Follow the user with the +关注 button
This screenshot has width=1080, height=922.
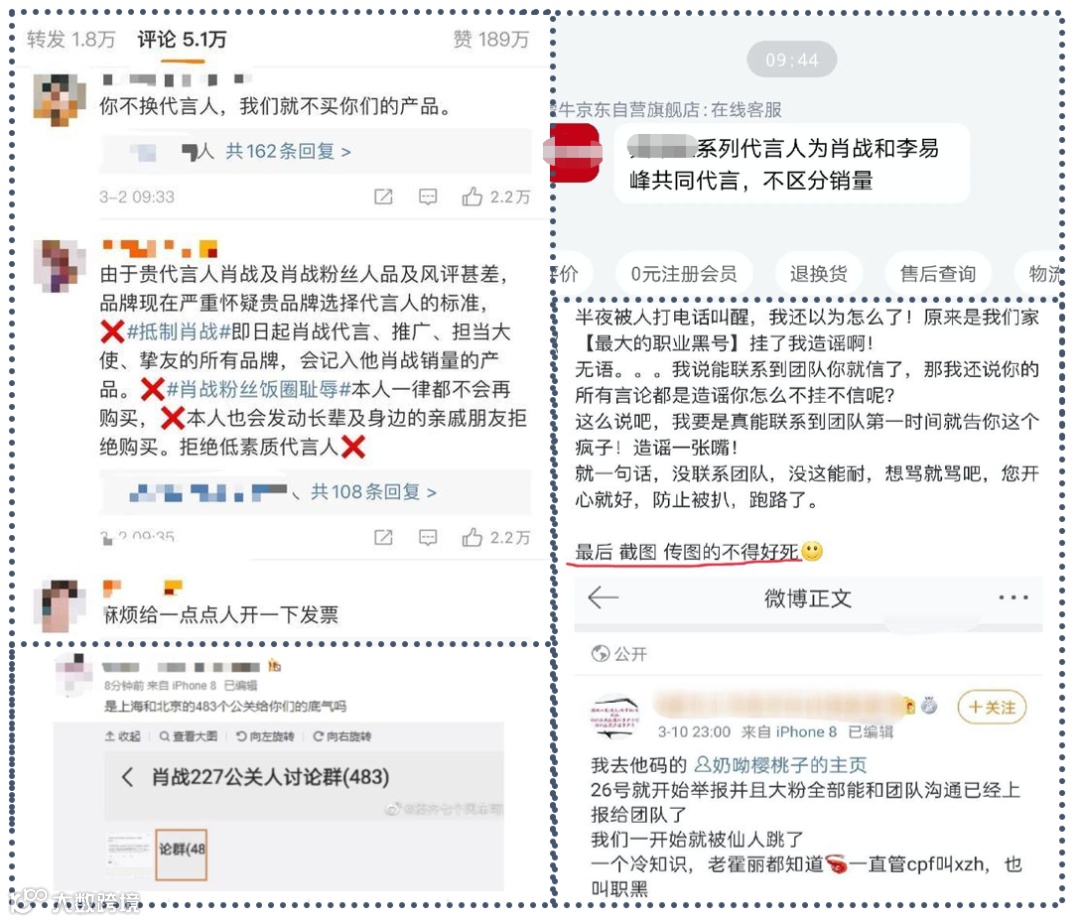coord(992,707)
